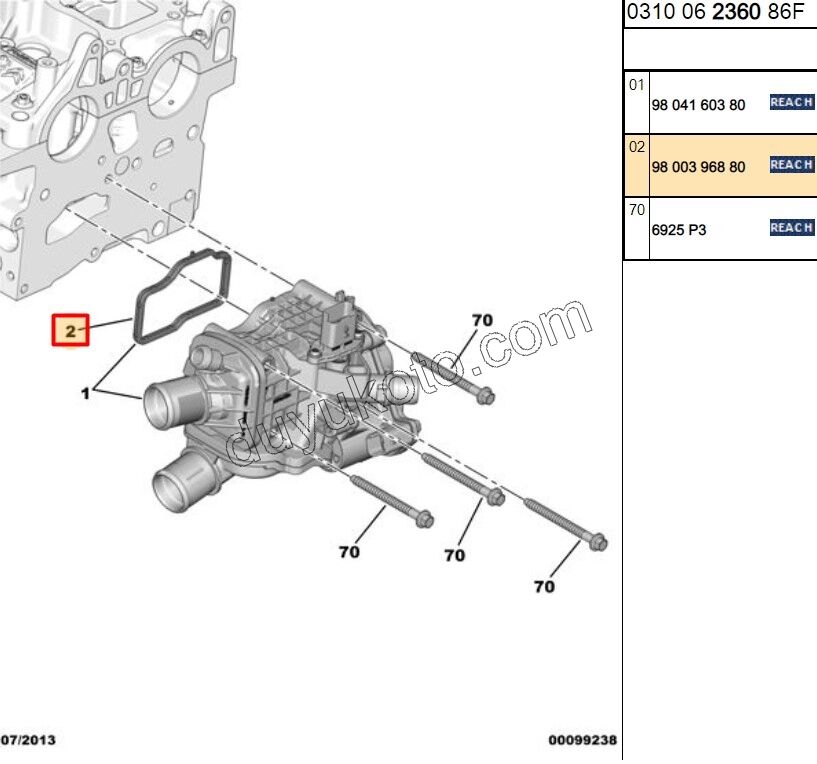Click the date 07/2013 label
This screenshot has width=817, height=764.
pos(28,740)
